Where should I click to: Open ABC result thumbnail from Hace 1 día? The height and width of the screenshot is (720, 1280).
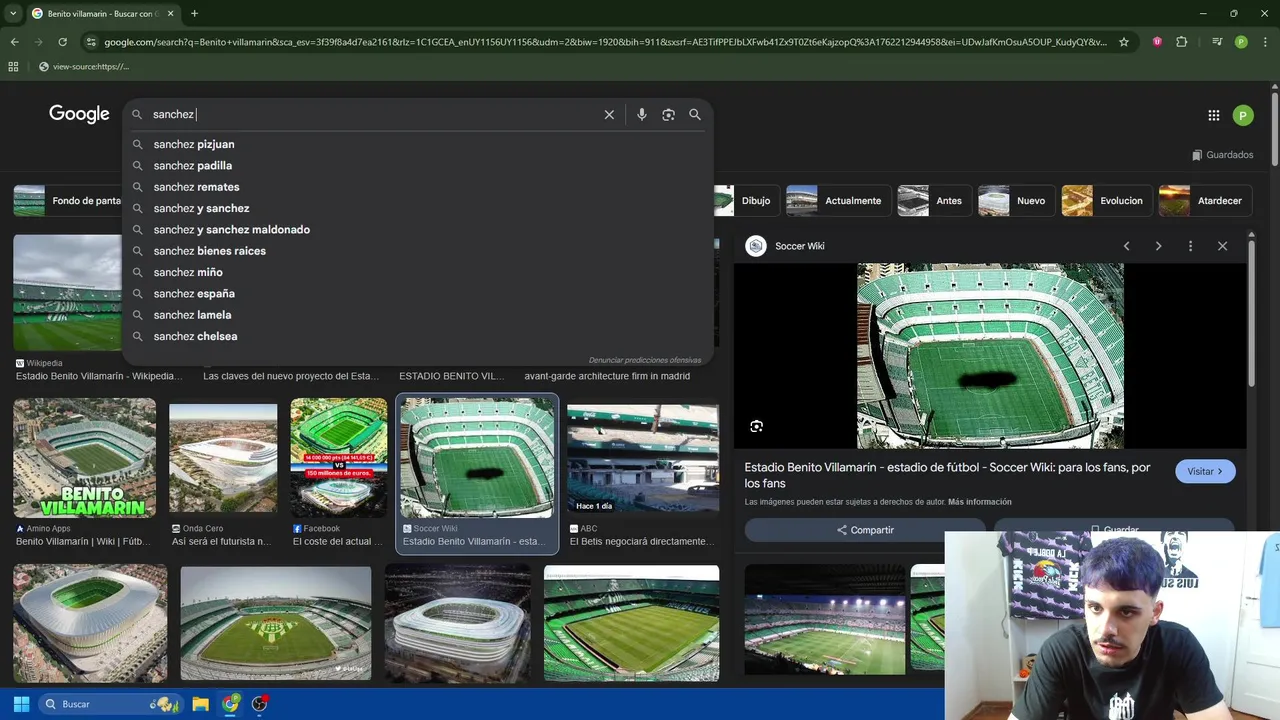pos(643,458)
